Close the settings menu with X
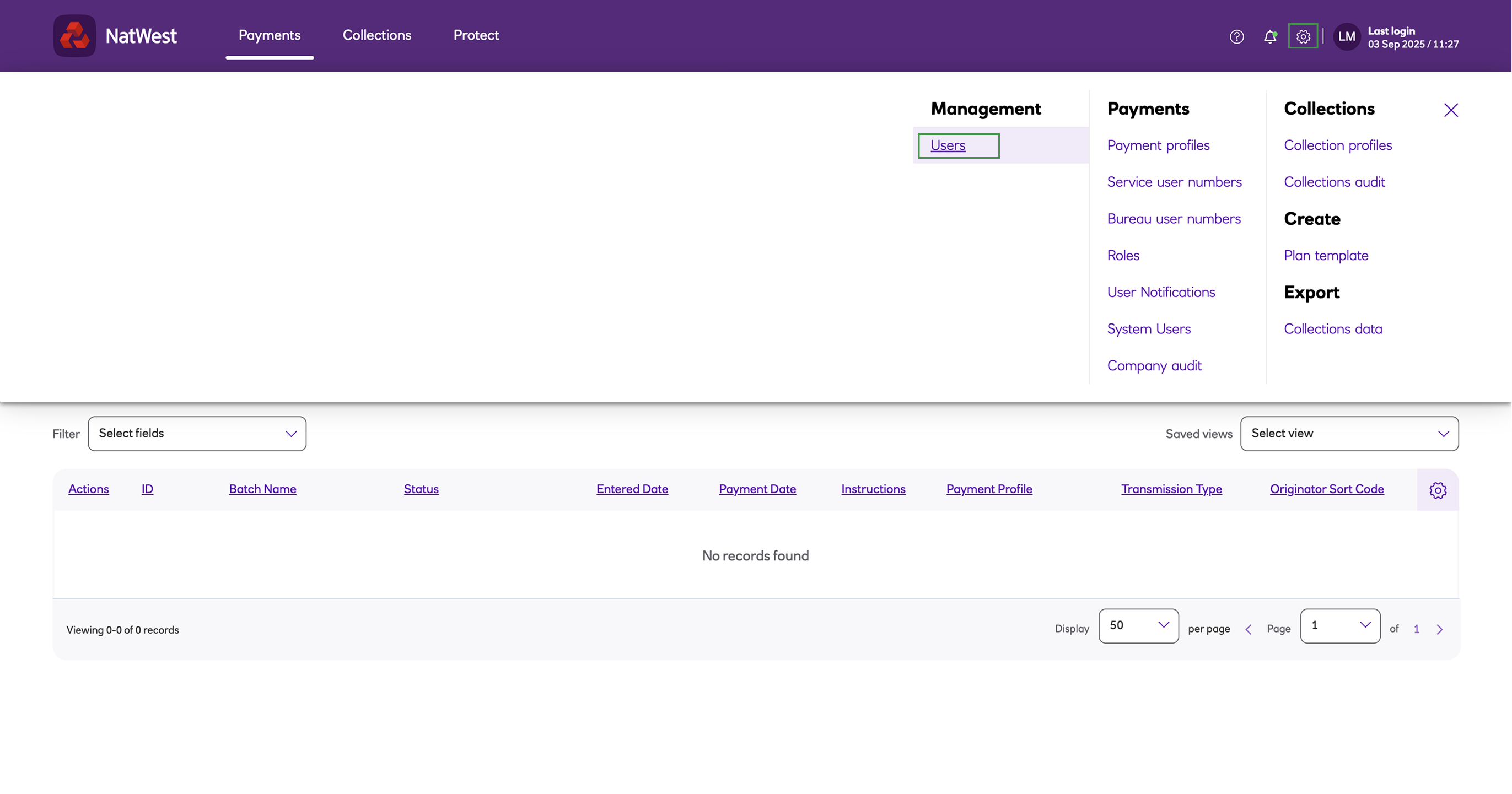 1450,110
